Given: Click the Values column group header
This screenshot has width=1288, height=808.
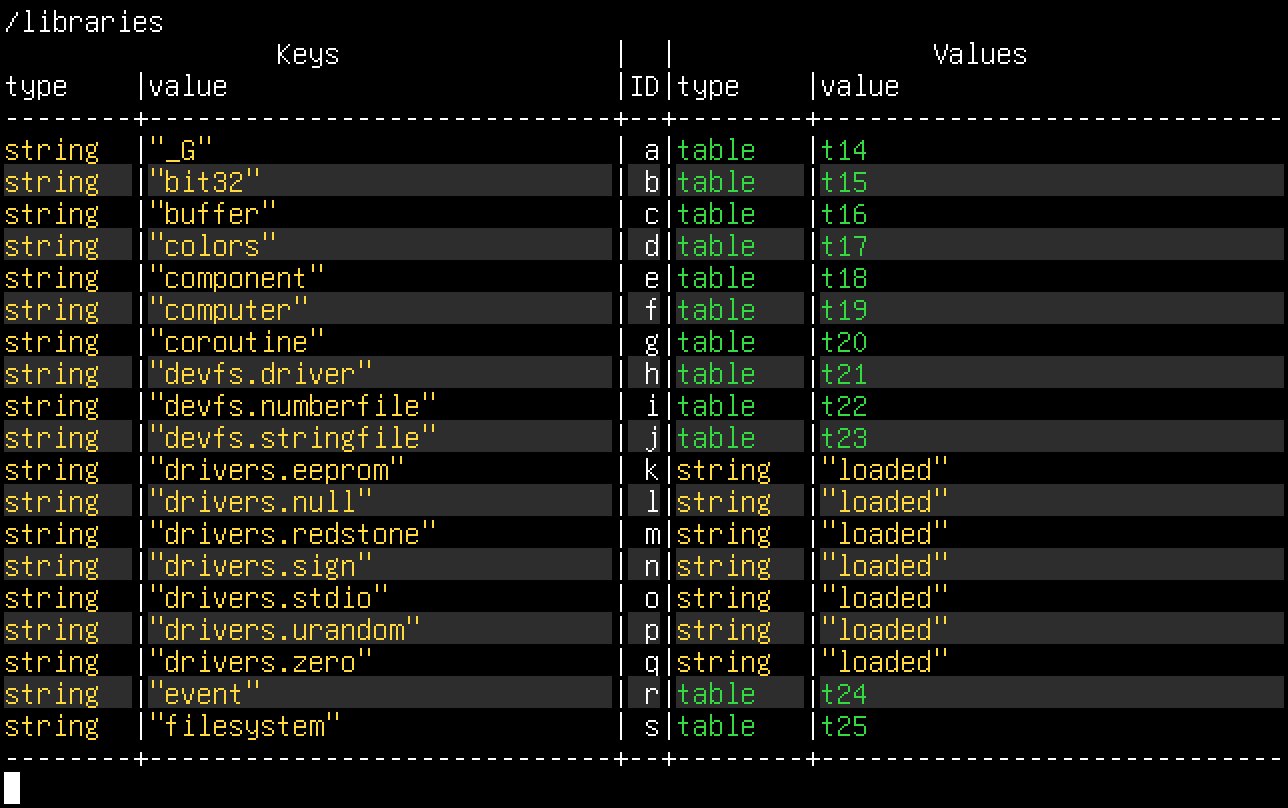Looking at the screenshot, I should 980,54.
